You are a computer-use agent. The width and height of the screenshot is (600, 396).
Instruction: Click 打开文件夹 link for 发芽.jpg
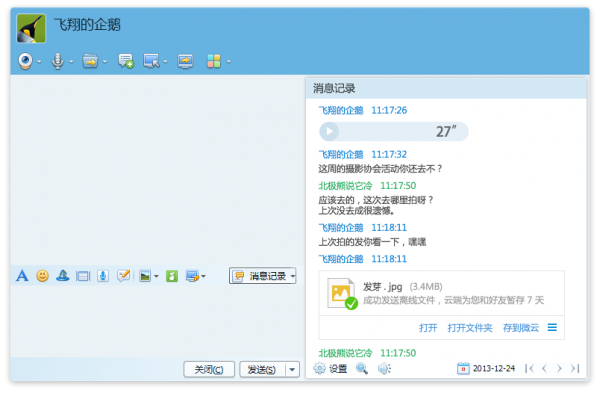pos(470,328)
